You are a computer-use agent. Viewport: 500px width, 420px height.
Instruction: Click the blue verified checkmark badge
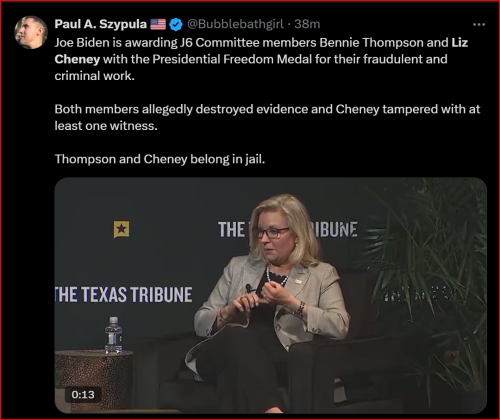pyautogui.click(x=176, y=24)
